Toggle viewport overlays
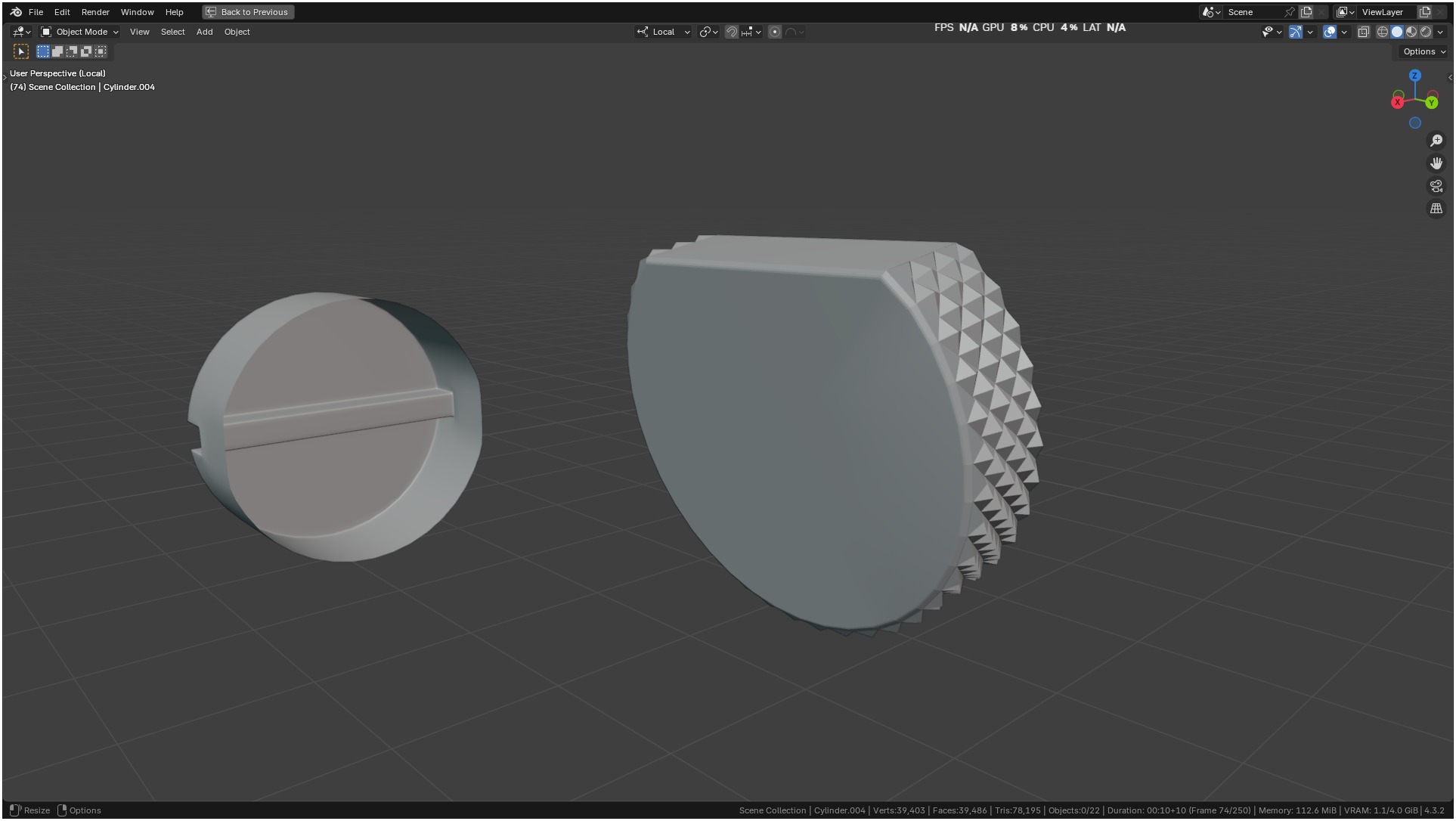The width and height of the screenshot is (1456, 821). (x=1330, y=32)
